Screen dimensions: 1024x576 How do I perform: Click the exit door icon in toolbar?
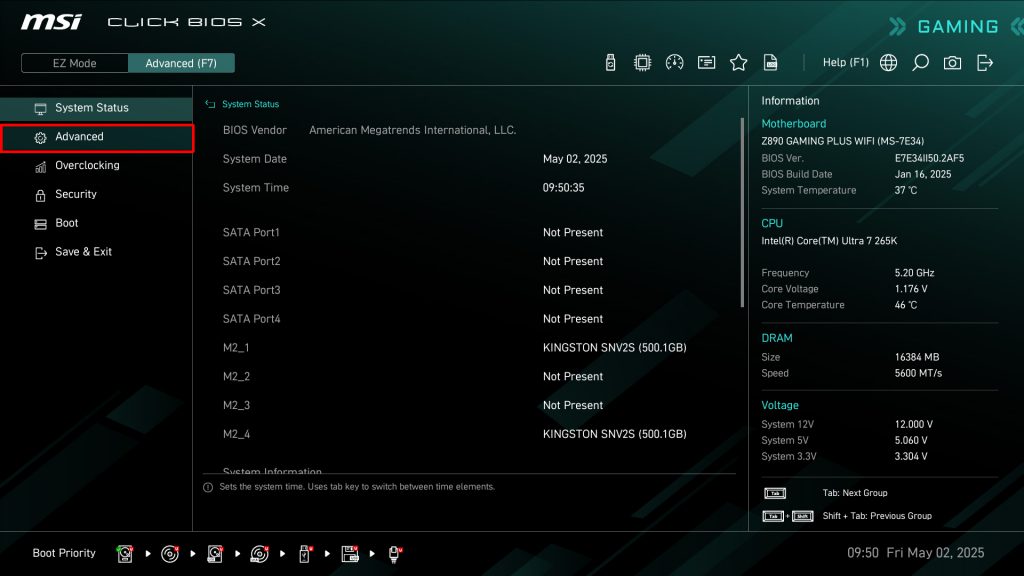coord(985,63)
